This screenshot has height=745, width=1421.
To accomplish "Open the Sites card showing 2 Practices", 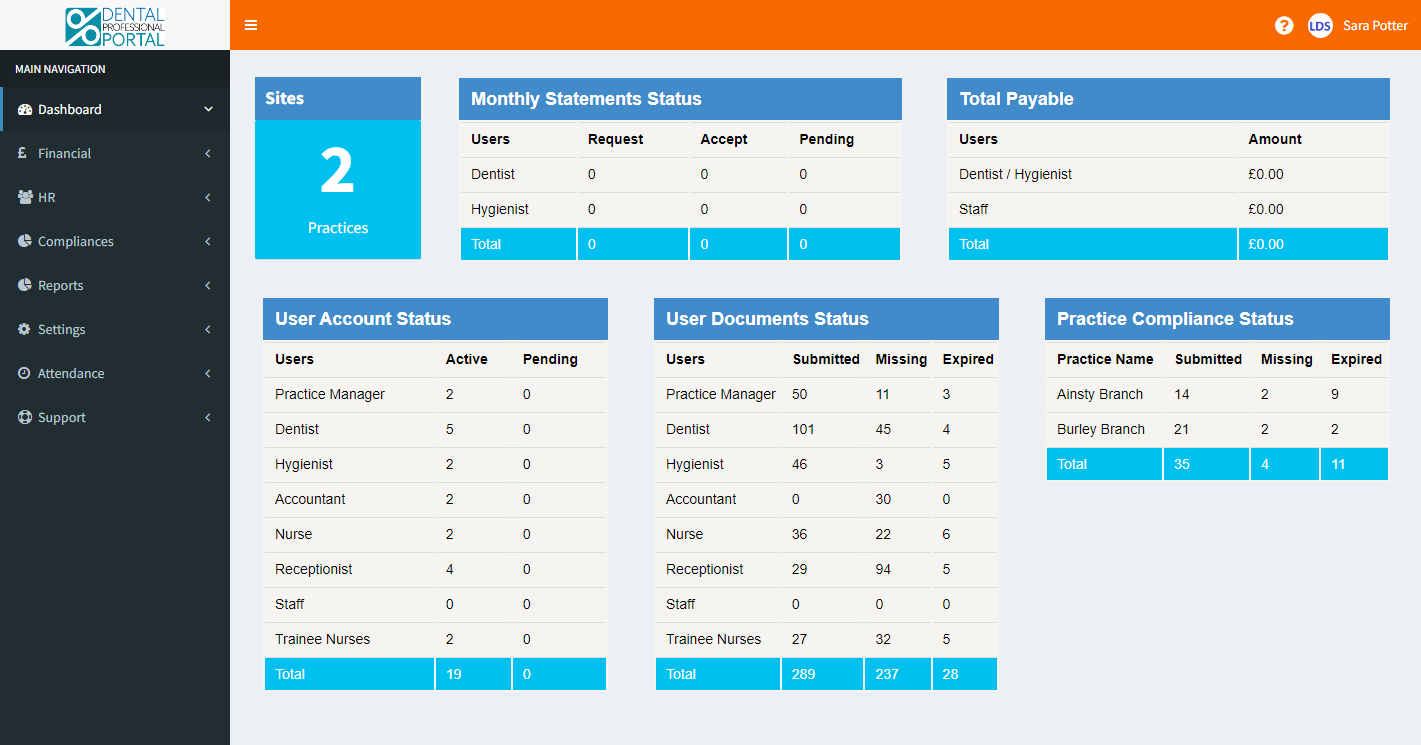I will [337, 168].
